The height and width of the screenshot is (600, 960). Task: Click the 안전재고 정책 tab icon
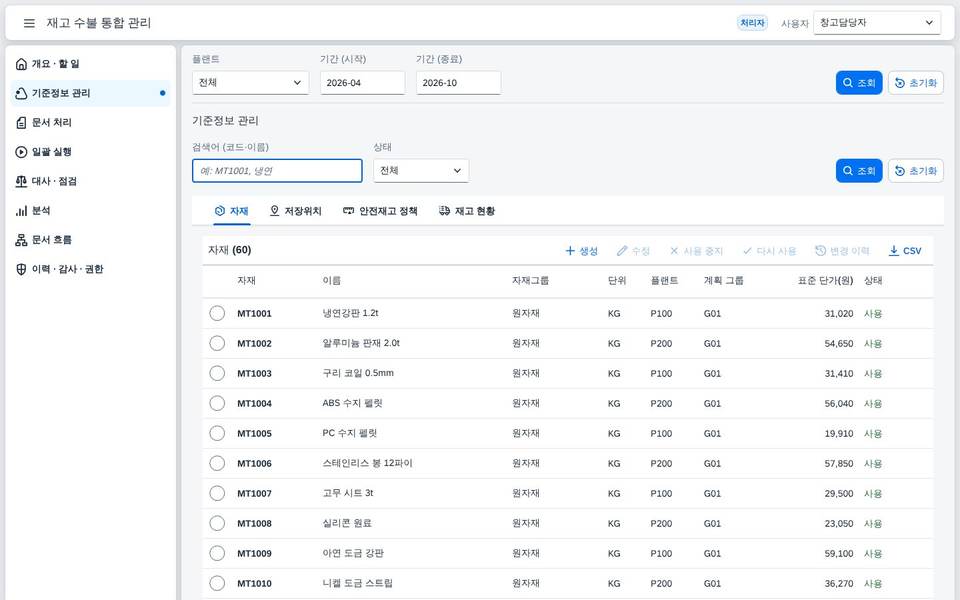click(x=348, y=211)
